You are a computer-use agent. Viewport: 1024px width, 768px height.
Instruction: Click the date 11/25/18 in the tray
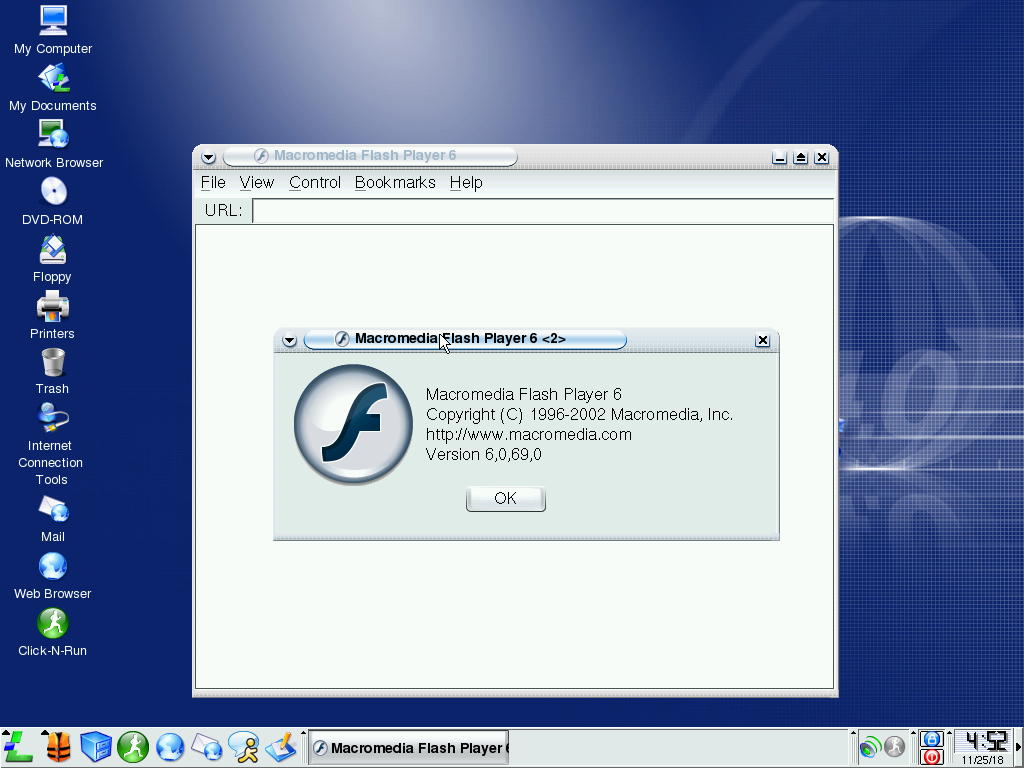tap(983, 760)
